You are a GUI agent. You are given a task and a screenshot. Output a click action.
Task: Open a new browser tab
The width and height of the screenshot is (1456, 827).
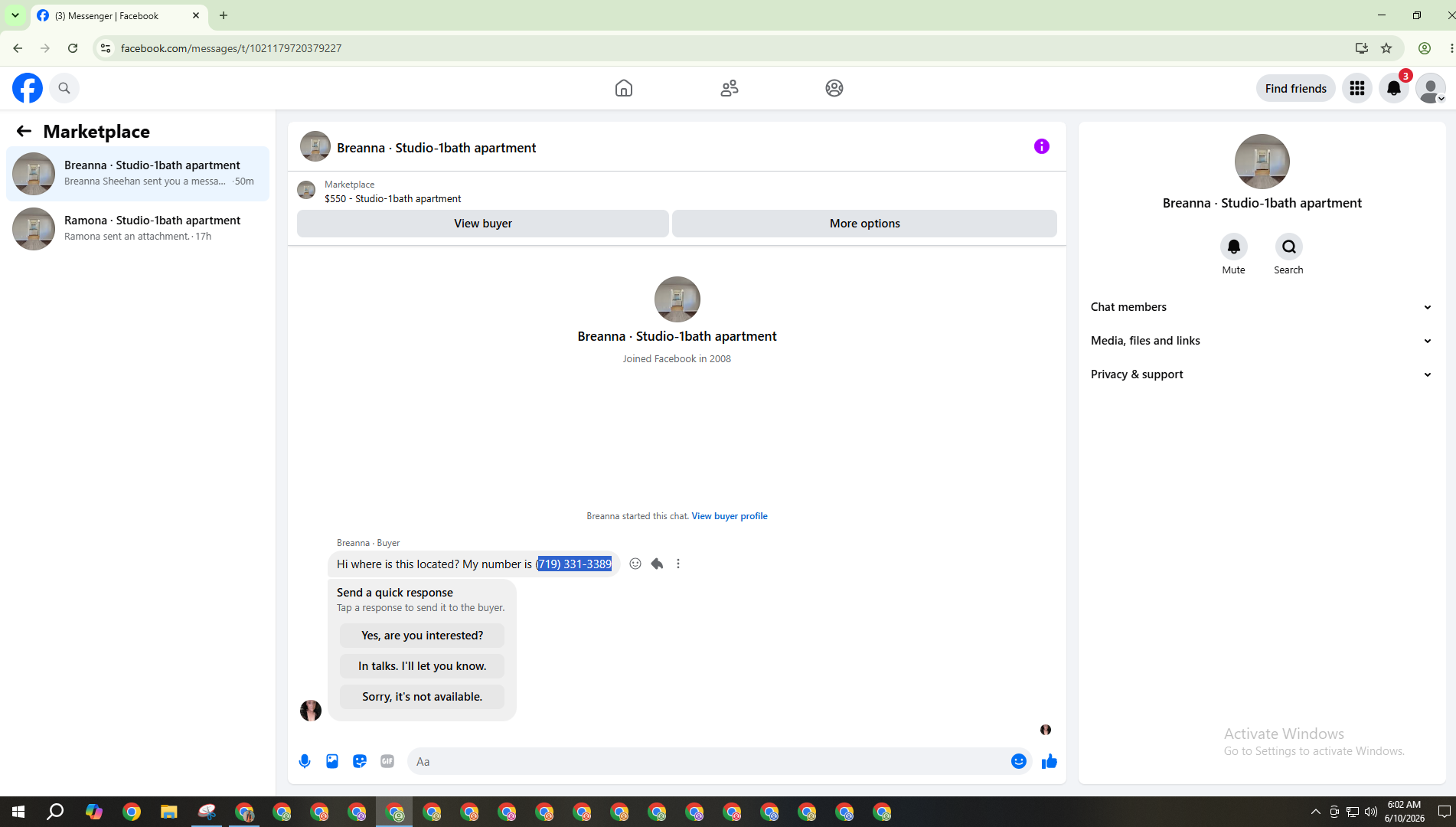[x=224, y=15]
